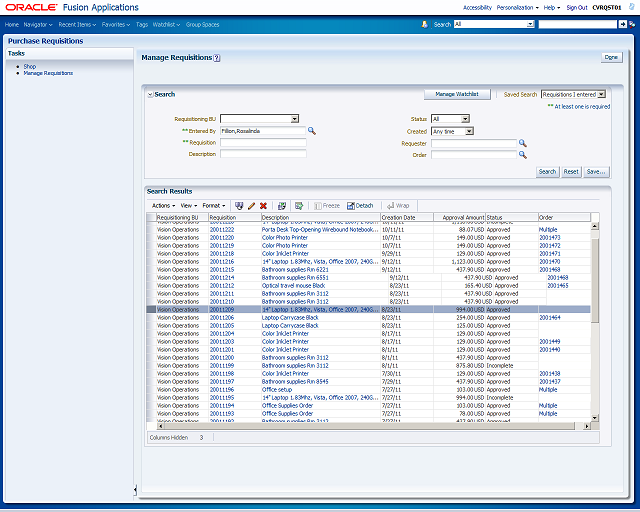Sort by the Approval Amount column header
This screenshot has height=512, width=640.
pyautogui.click(x=459, y=218)
